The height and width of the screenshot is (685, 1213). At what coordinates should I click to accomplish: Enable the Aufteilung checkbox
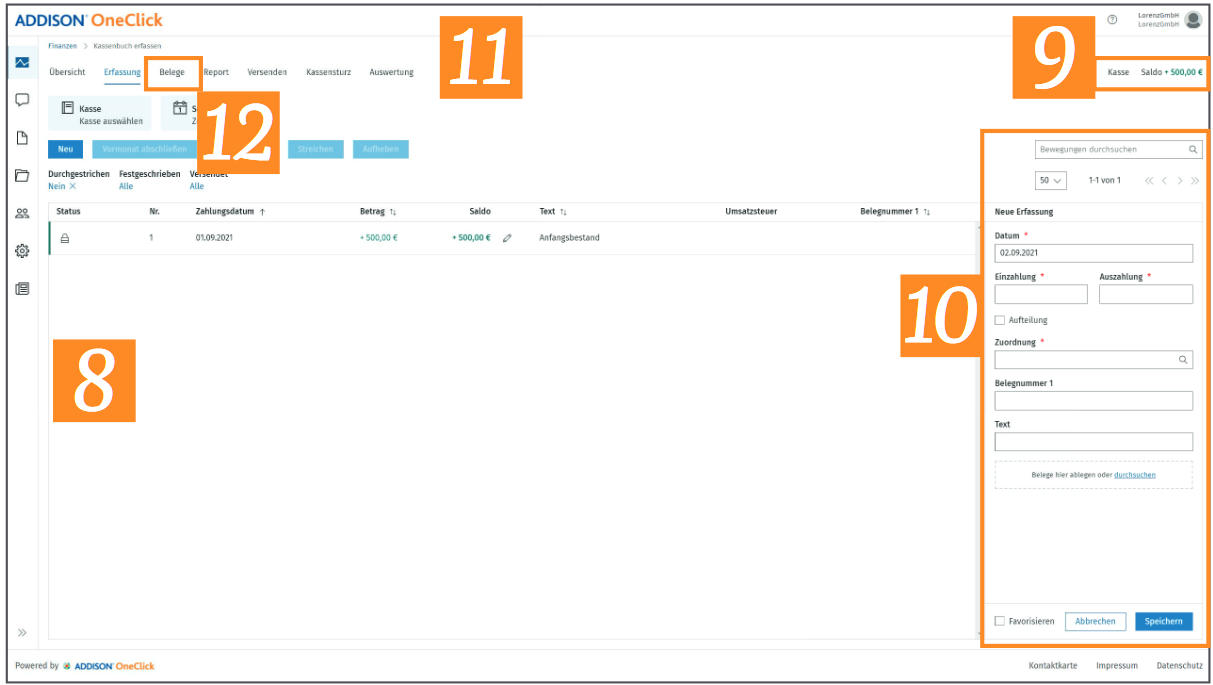[x=1000, y=320]
